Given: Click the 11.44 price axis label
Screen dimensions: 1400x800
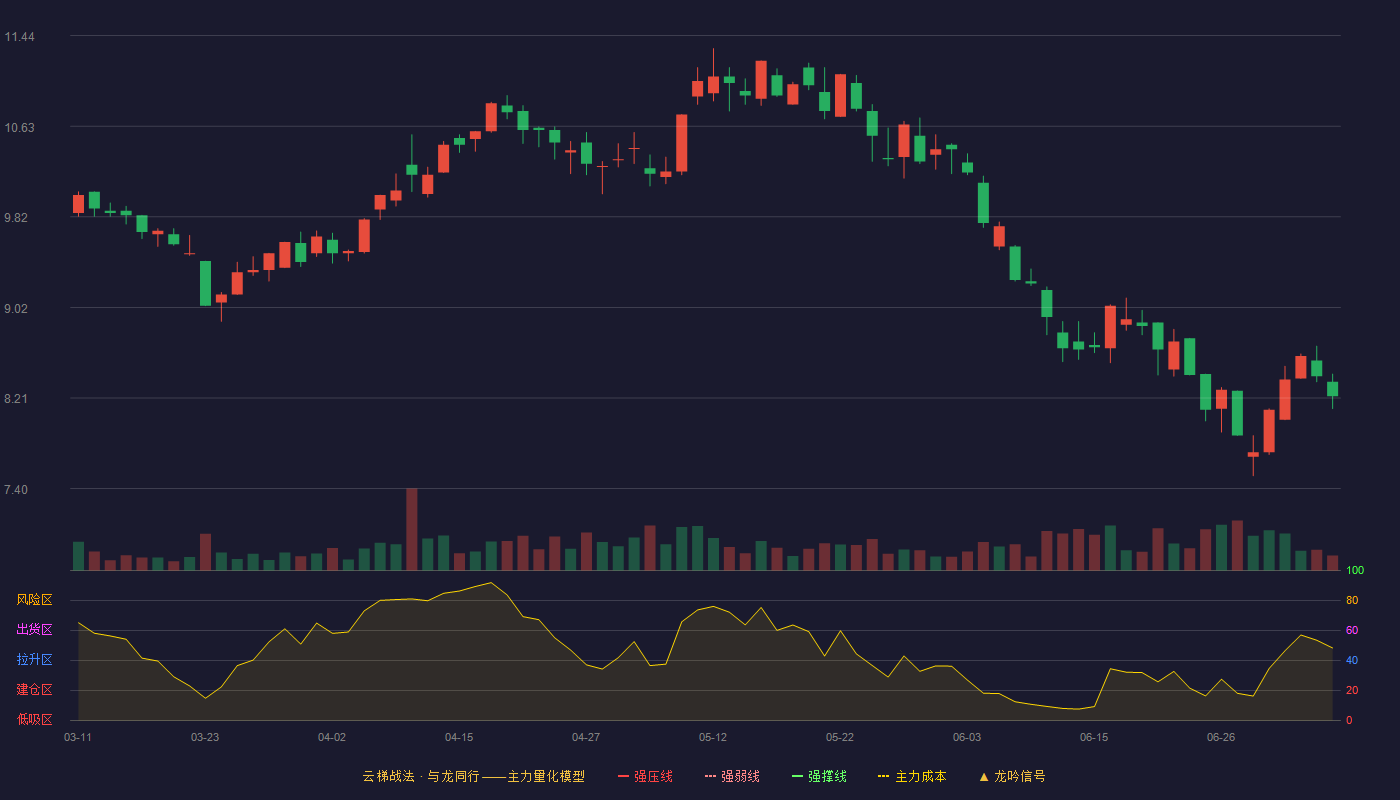Looking at the screenshot, I should pos(19,37).
